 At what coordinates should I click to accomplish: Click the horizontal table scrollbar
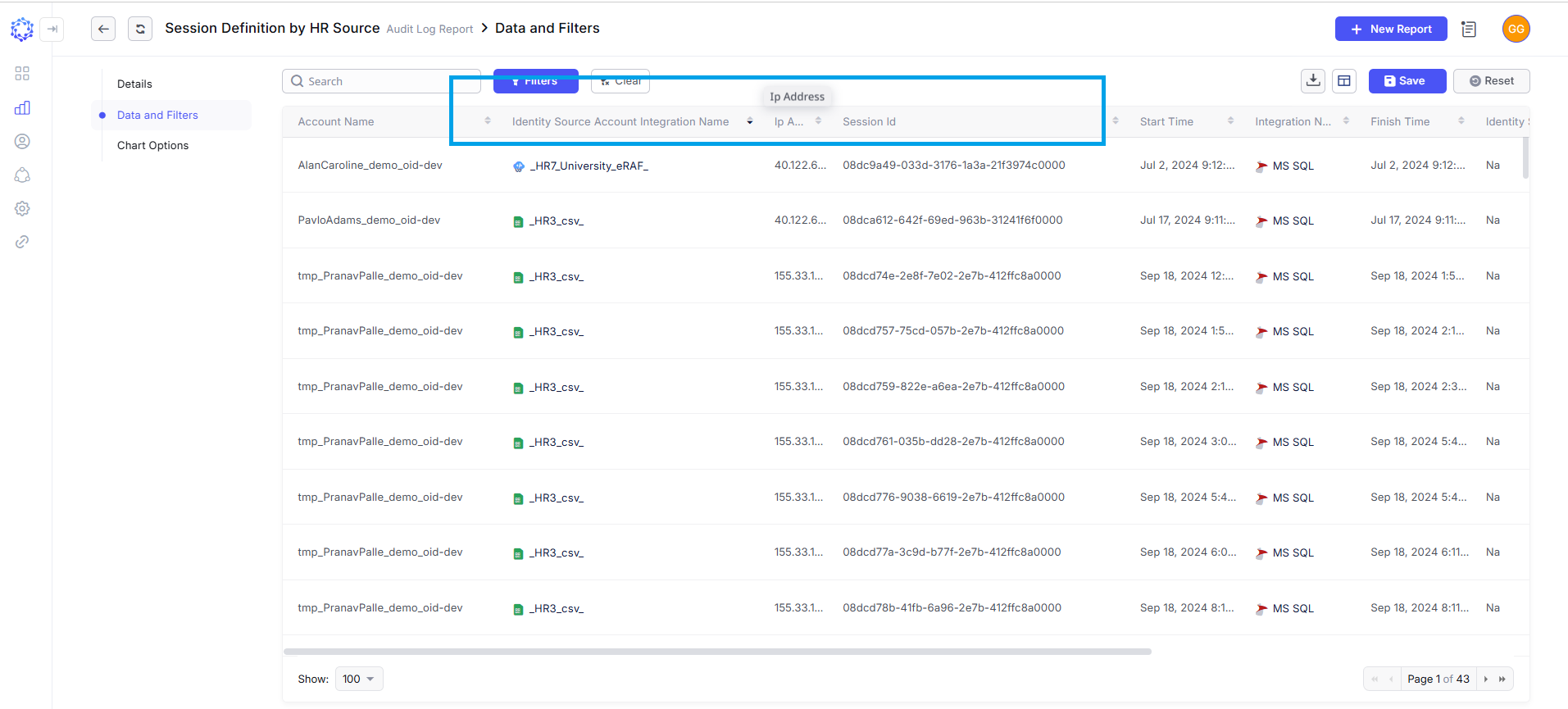(x=717, y=652)
